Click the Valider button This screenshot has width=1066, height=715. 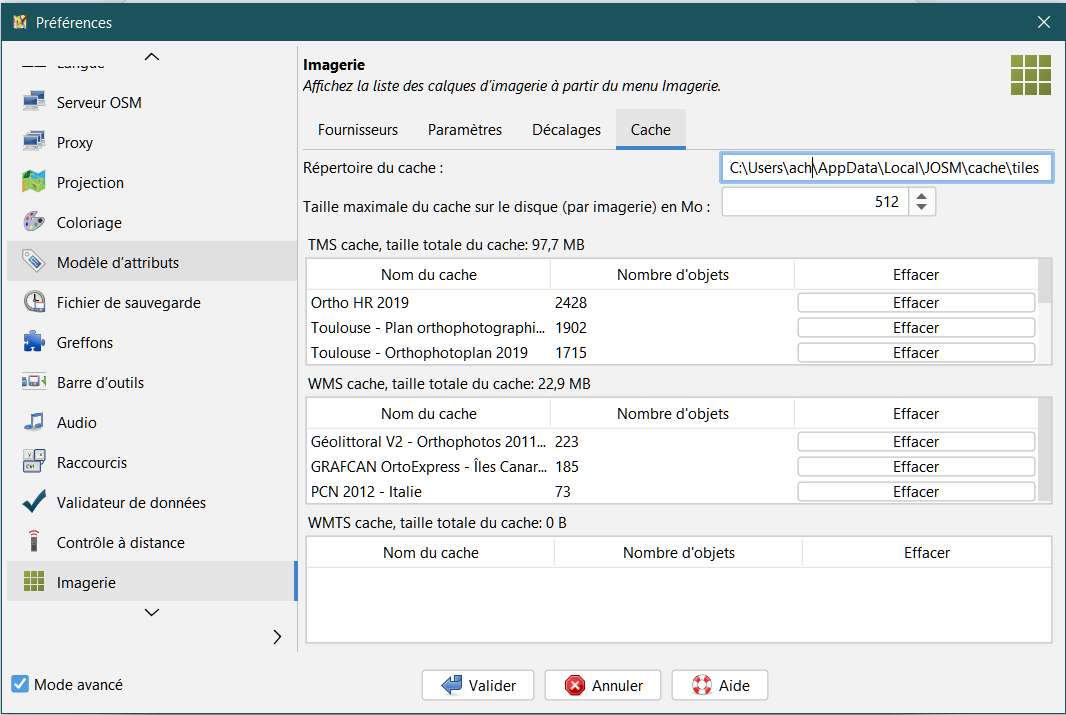coord(478,686)
